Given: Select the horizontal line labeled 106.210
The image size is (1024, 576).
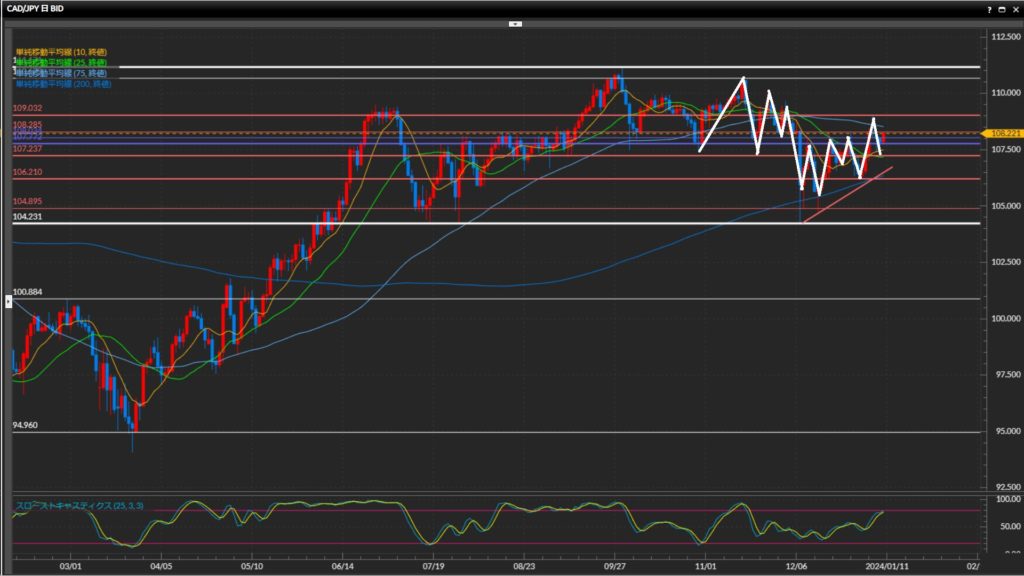Looking at the screenshot, I should tap(300, 179).
